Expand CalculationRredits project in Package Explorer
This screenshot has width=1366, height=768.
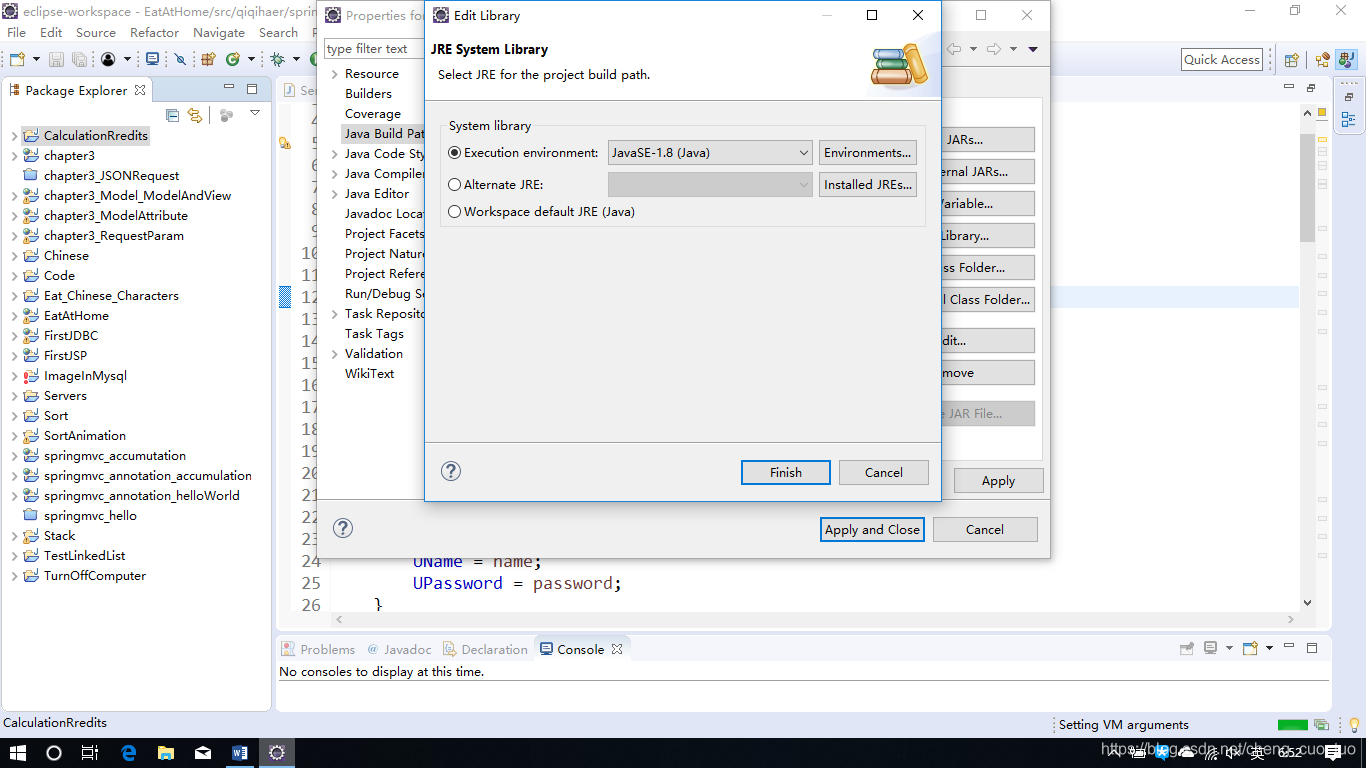pos(13,136)
